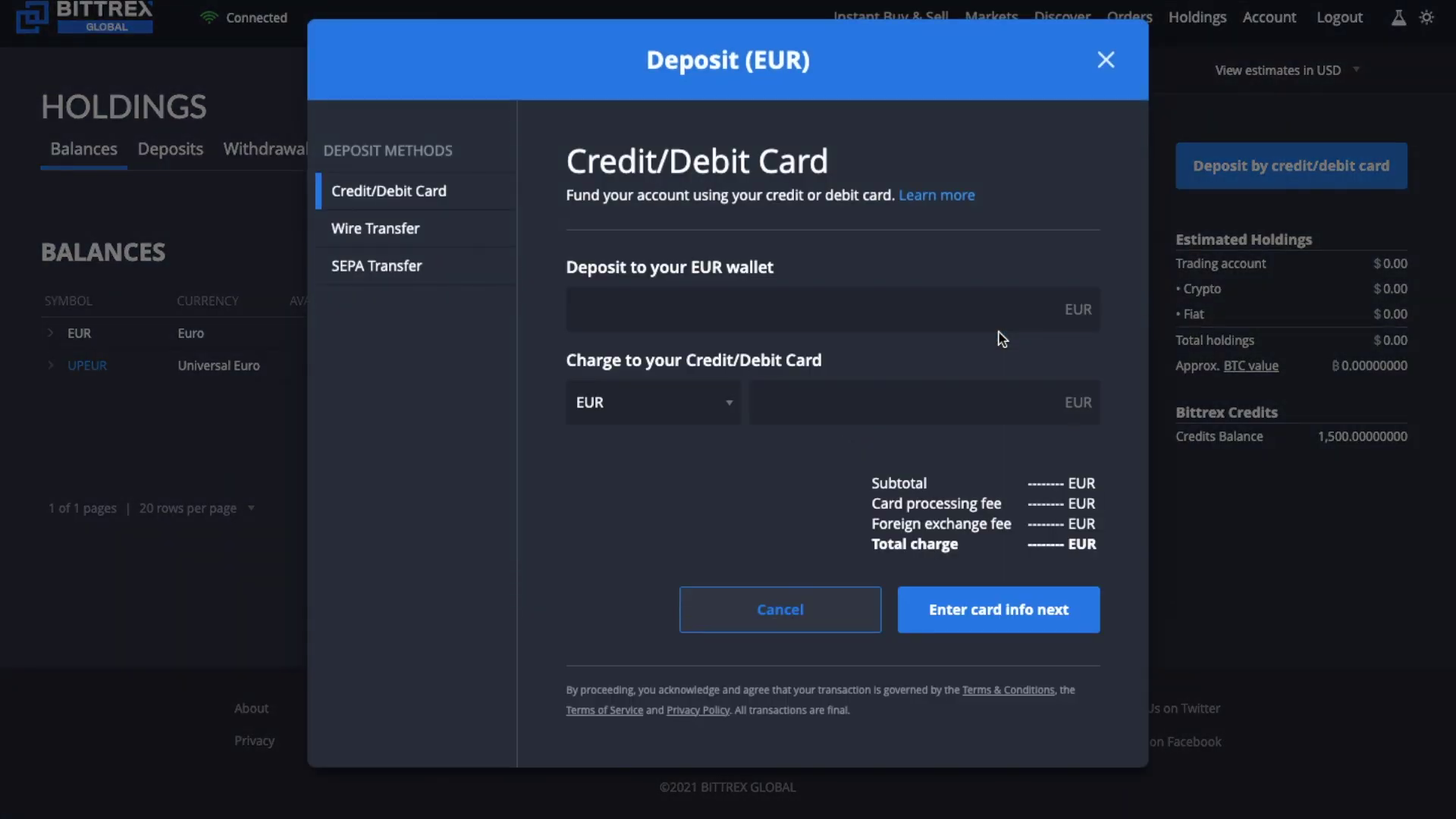Select the Wire Transfer deposit method

pyautogui.click(x=375, y=228)
